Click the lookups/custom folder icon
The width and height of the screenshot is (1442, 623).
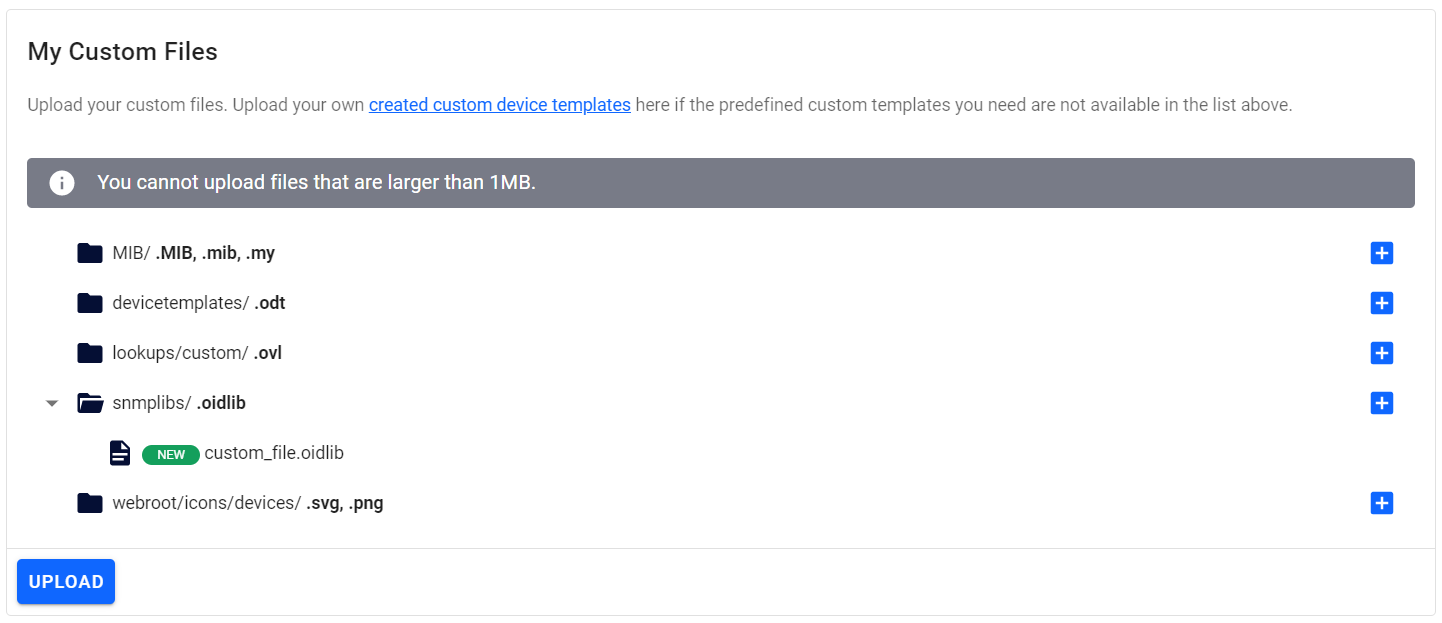(x=90, y=353)
